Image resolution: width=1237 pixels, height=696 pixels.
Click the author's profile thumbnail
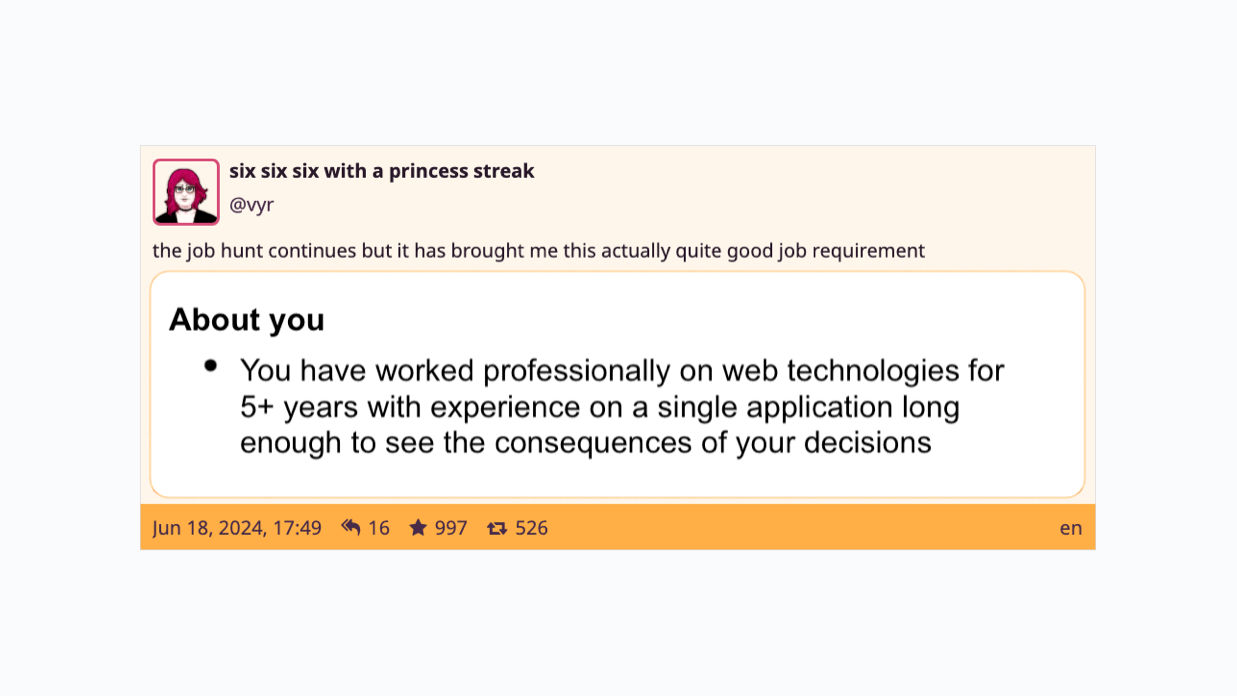click(x=185, y=191)
